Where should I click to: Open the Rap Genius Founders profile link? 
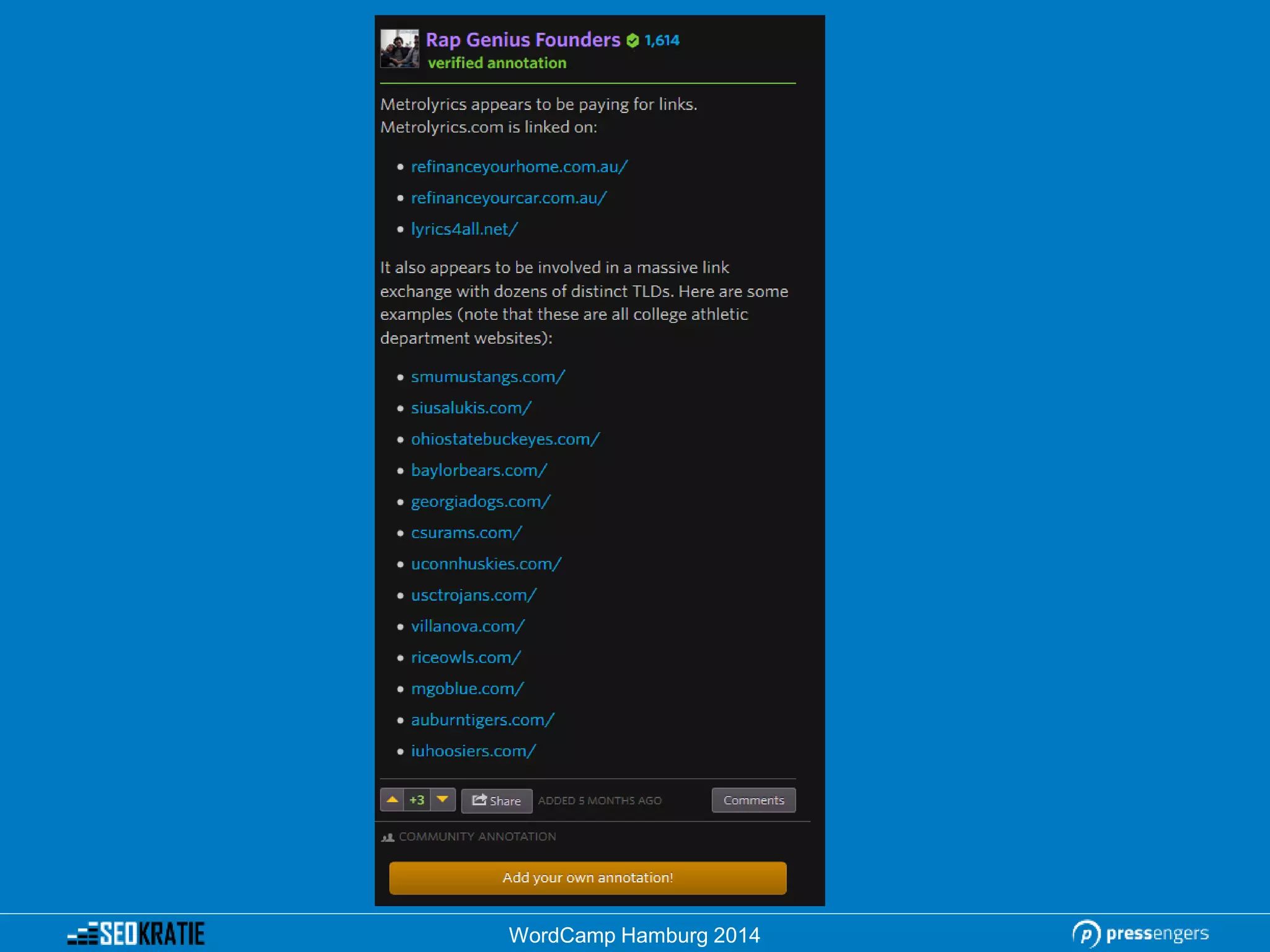tap(522, 40)
